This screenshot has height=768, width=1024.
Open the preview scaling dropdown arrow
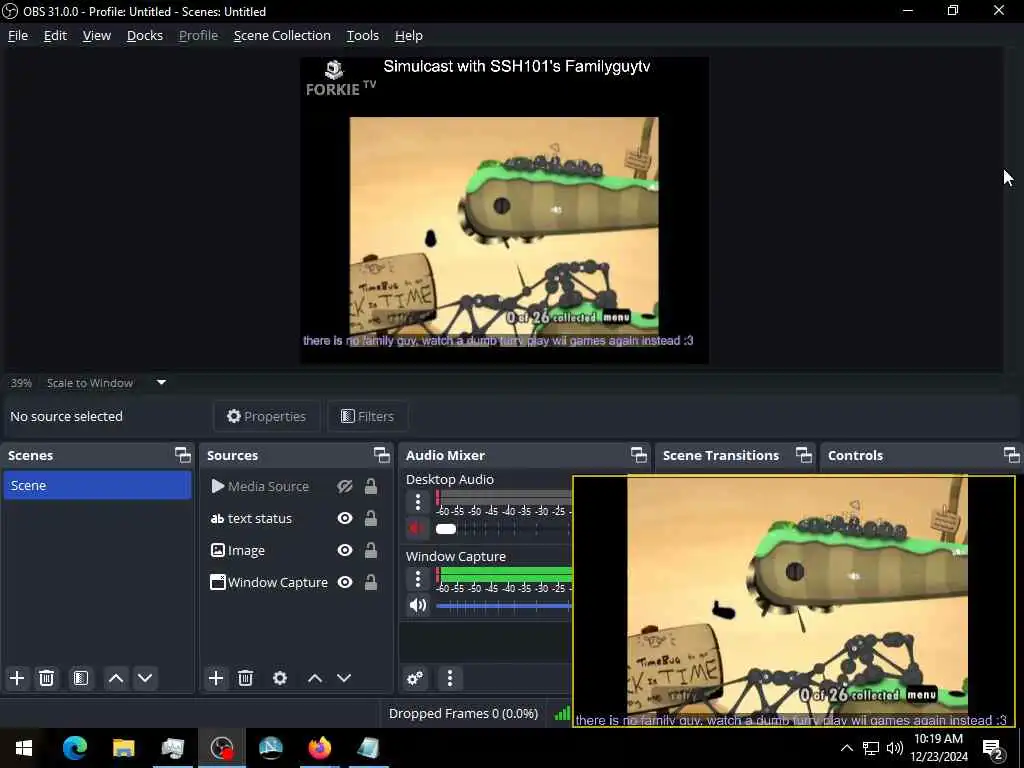[161, 383]
